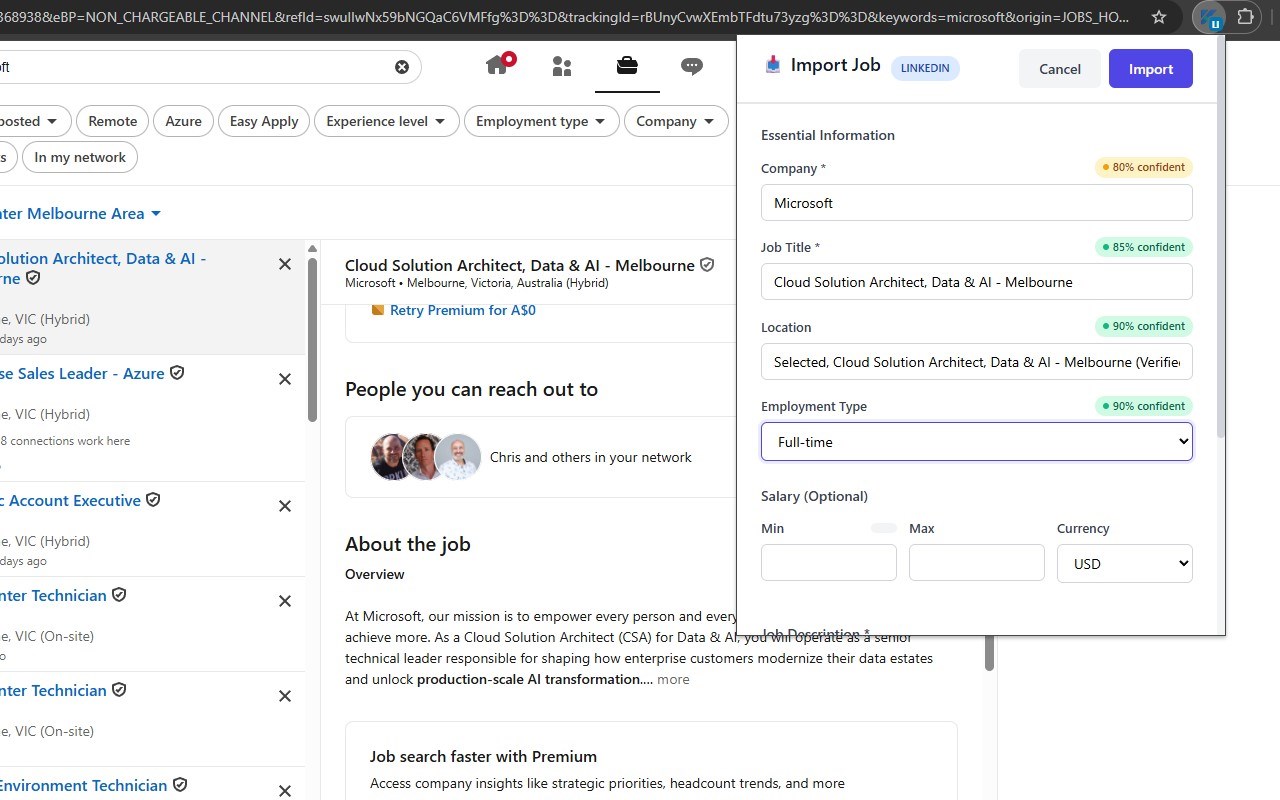
Task: Toggle the Remote filter chip
Action: tap(113, 121)
